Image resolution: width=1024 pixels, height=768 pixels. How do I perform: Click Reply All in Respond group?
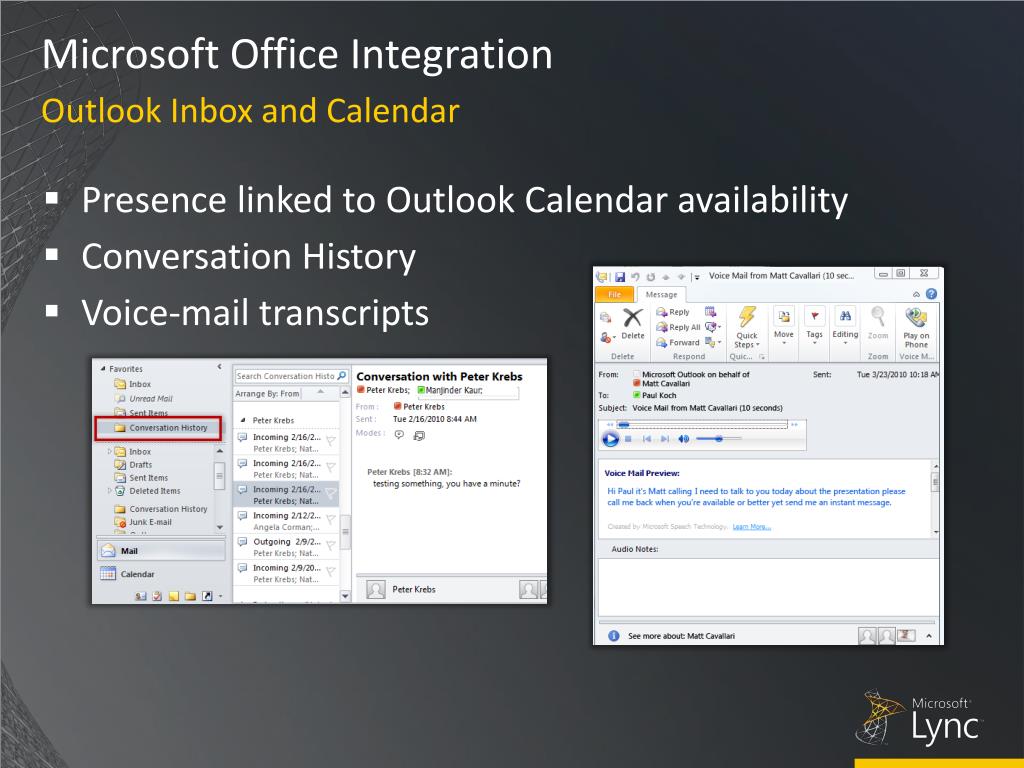click(678, 327)
